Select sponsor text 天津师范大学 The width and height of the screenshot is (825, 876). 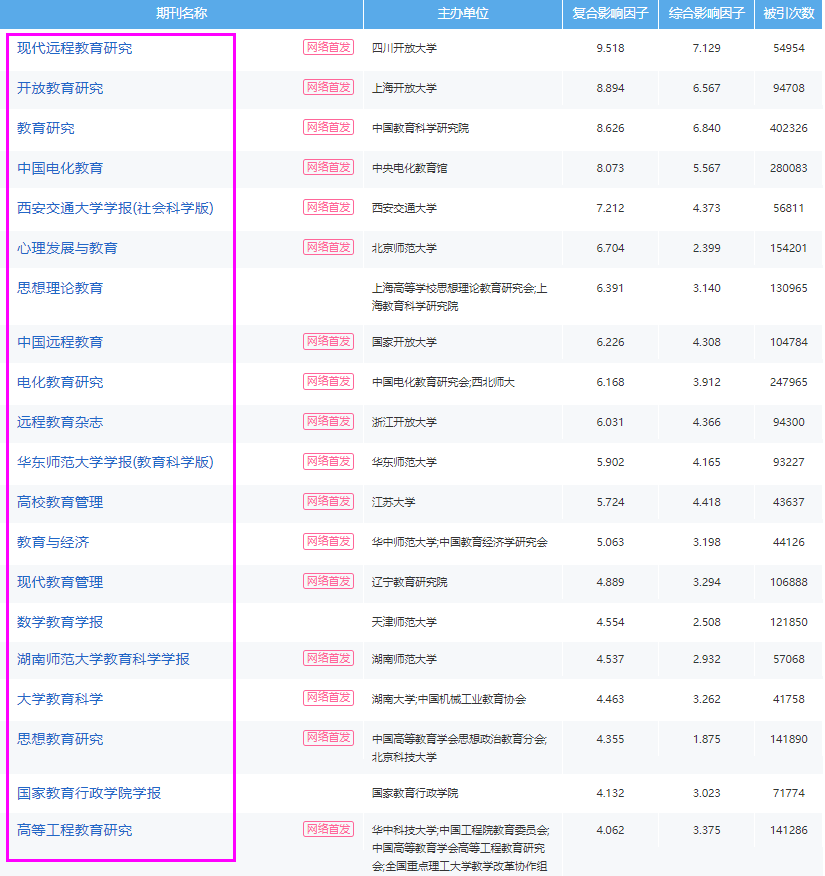pyautogui.click(x=404, y=622)
